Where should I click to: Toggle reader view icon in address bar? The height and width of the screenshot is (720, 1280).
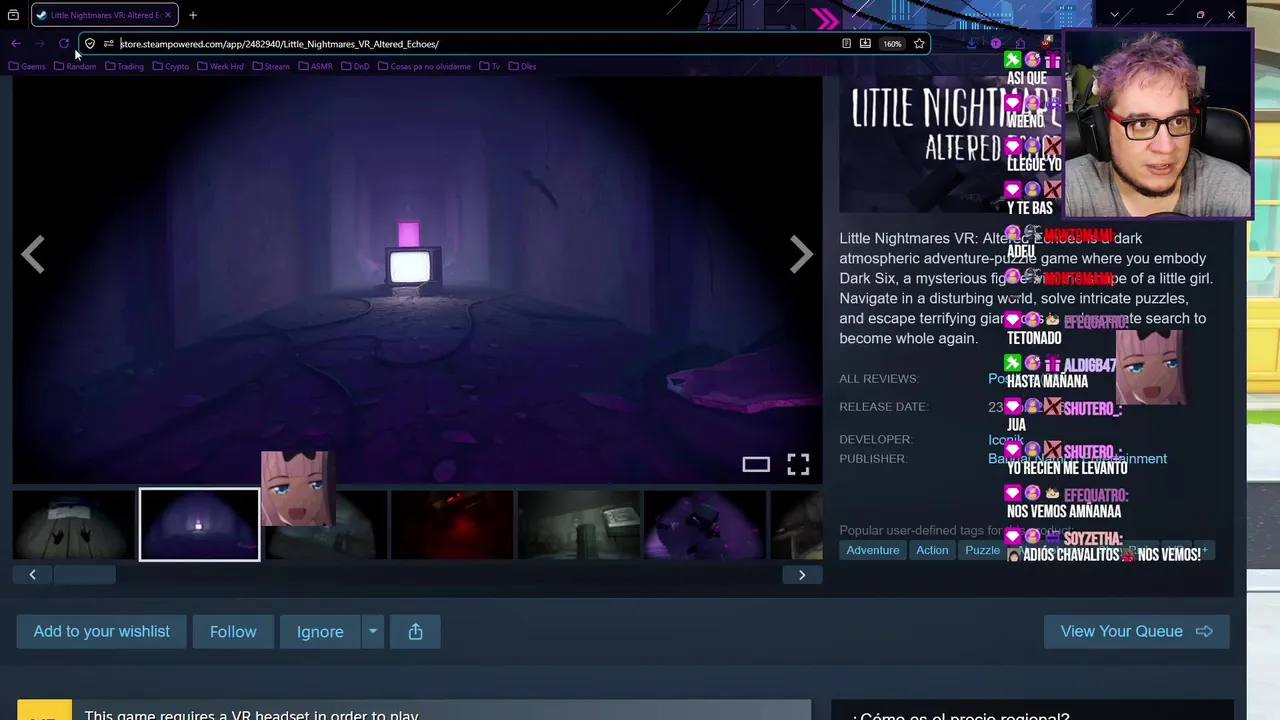tap(846, 44)
